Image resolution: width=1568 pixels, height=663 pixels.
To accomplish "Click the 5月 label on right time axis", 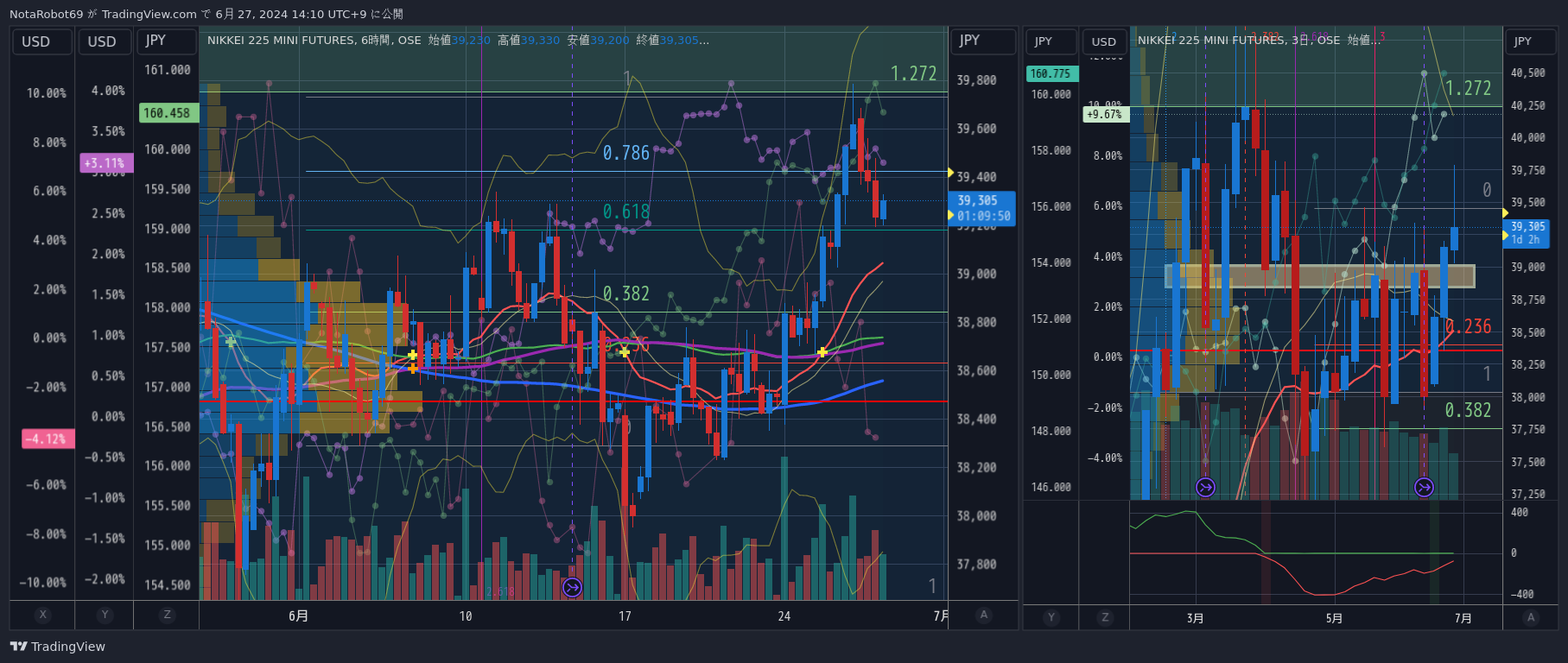I will coord(1335,618).
